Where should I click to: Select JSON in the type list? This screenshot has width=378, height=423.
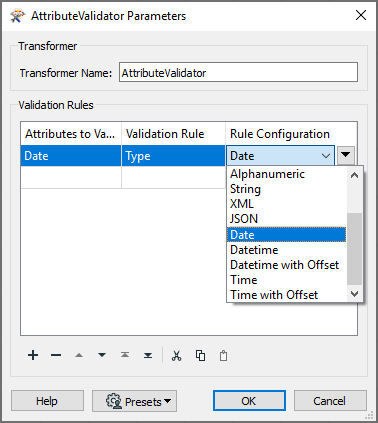click(x=286, y=219)
